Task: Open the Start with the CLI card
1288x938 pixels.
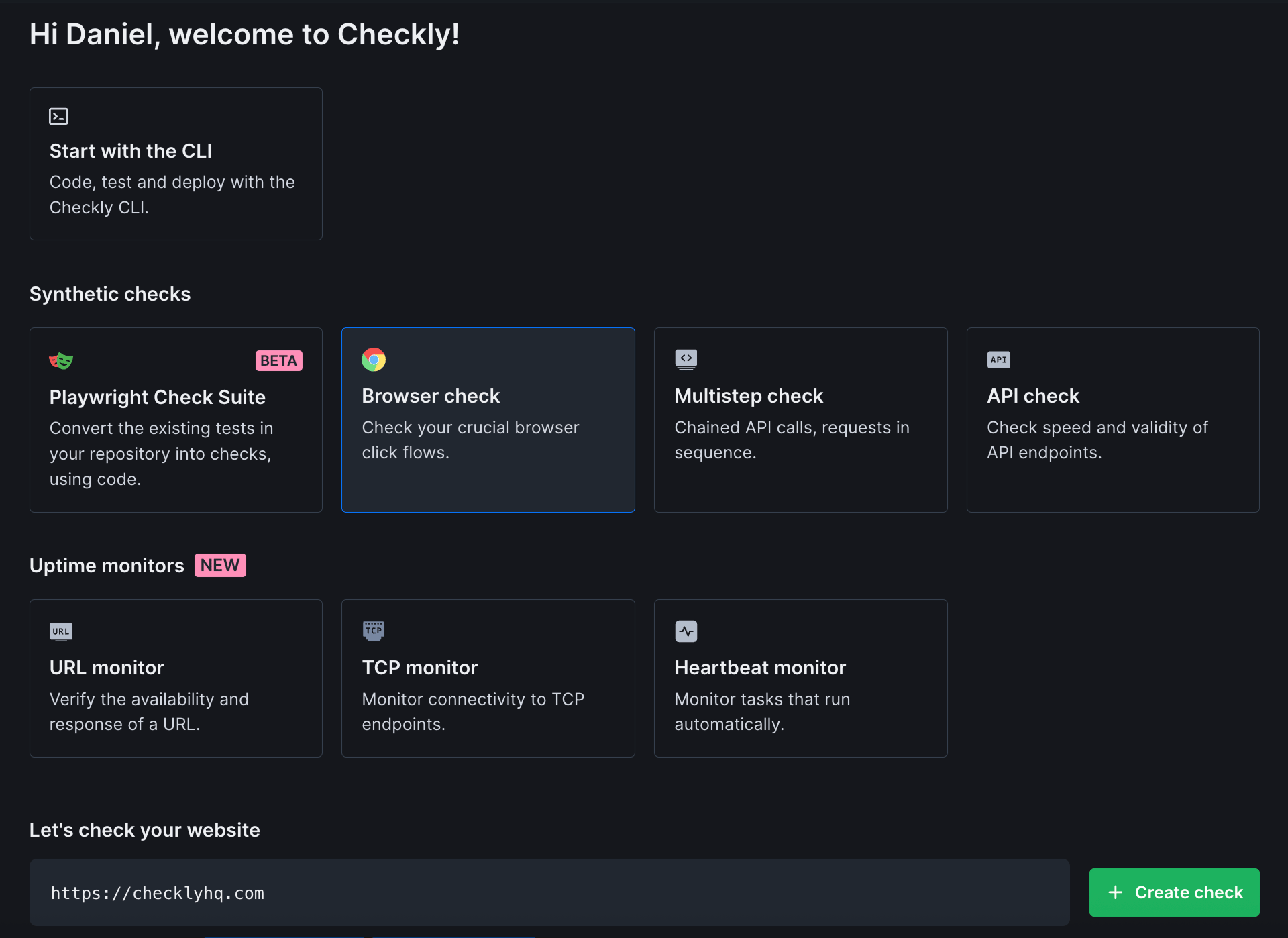Action: pos(176,164)
